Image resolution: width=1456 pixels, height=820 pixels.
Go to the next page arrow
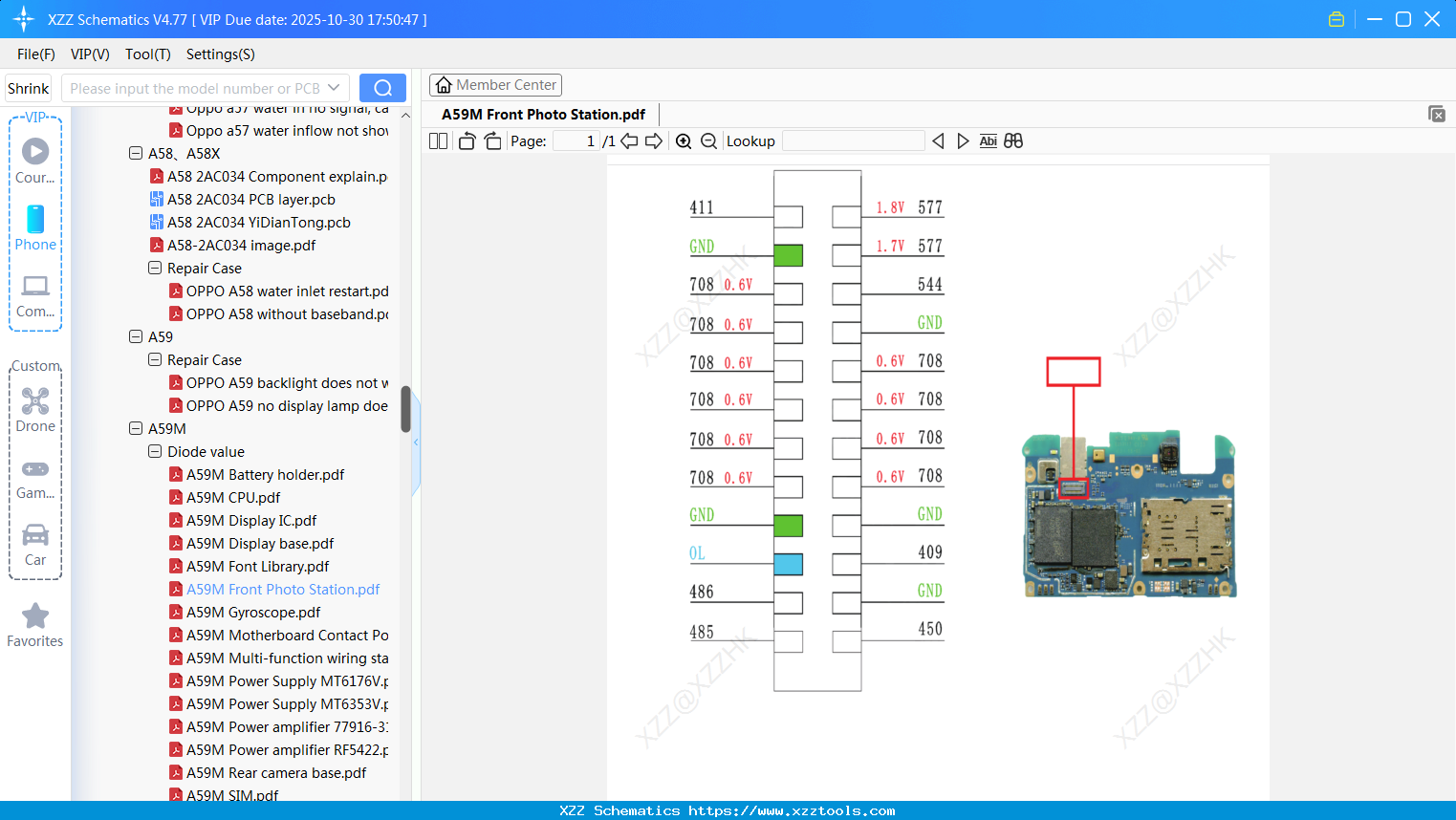[x=654, y=141]
